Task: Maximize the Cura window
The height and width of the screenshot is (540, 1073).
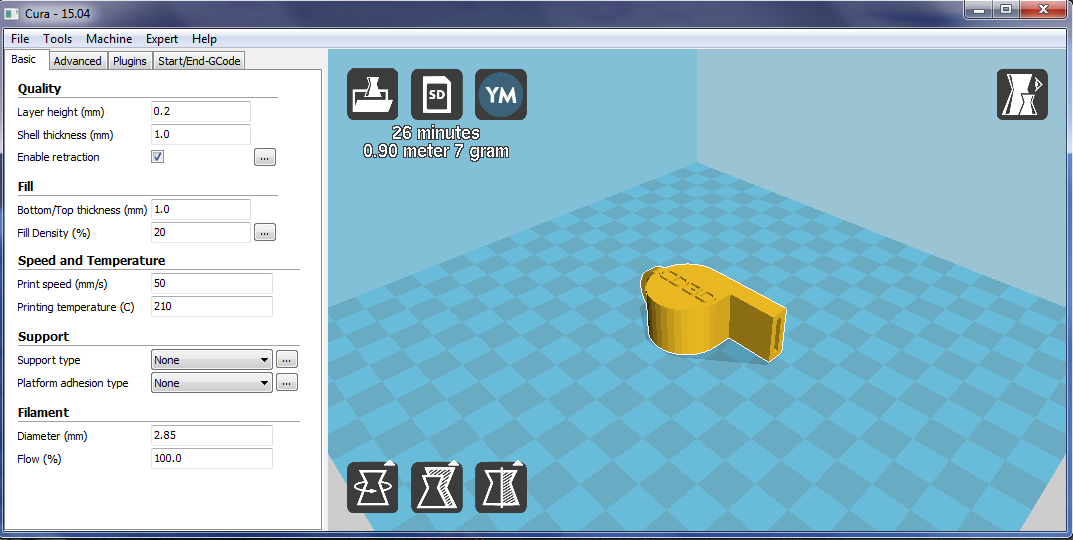Action: point(1006,10)
